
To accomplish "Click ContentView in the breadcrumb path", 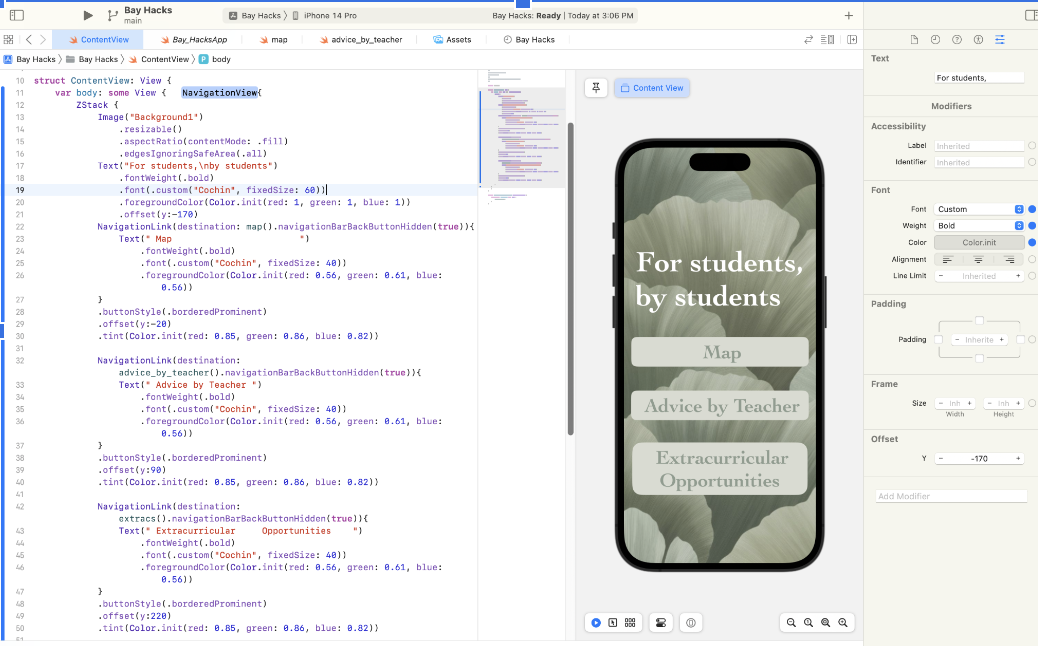I will (x=159, y=59).
